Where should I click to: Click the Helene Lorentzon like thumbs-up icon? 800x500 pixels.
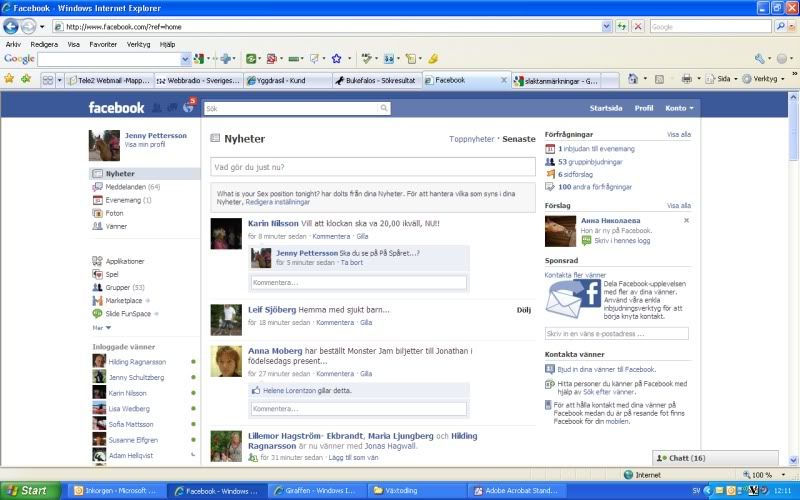(x=256, y=390)
